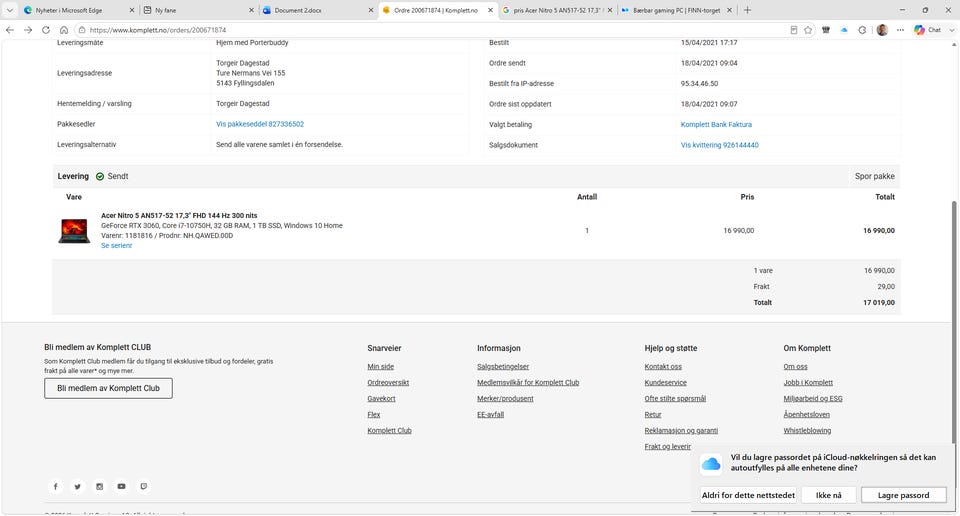Switch to the Ny fane tab

click(196, 10)
